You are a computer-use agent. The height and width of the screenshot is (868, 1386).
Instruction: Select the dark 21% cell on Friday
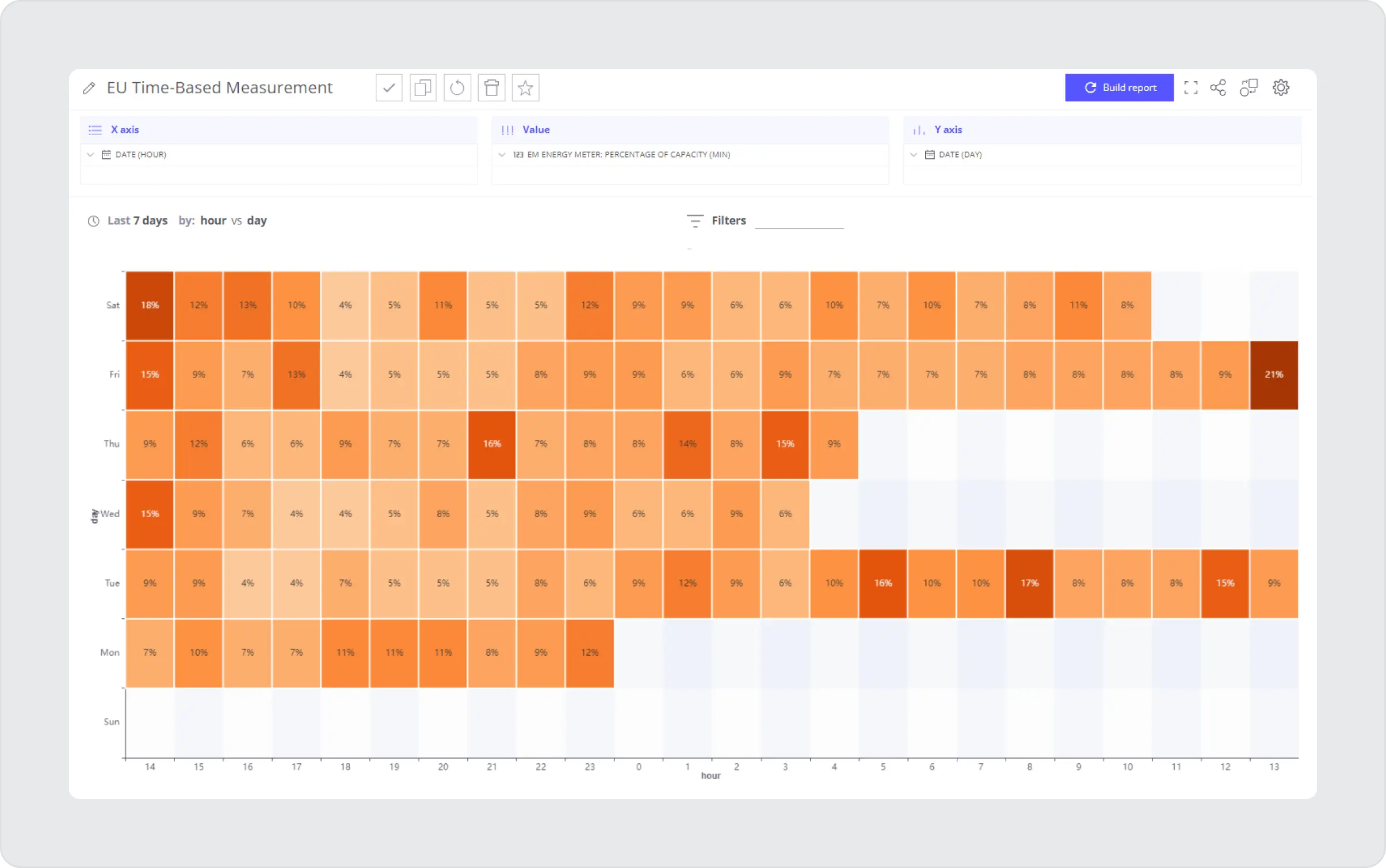pos(1274,374)
